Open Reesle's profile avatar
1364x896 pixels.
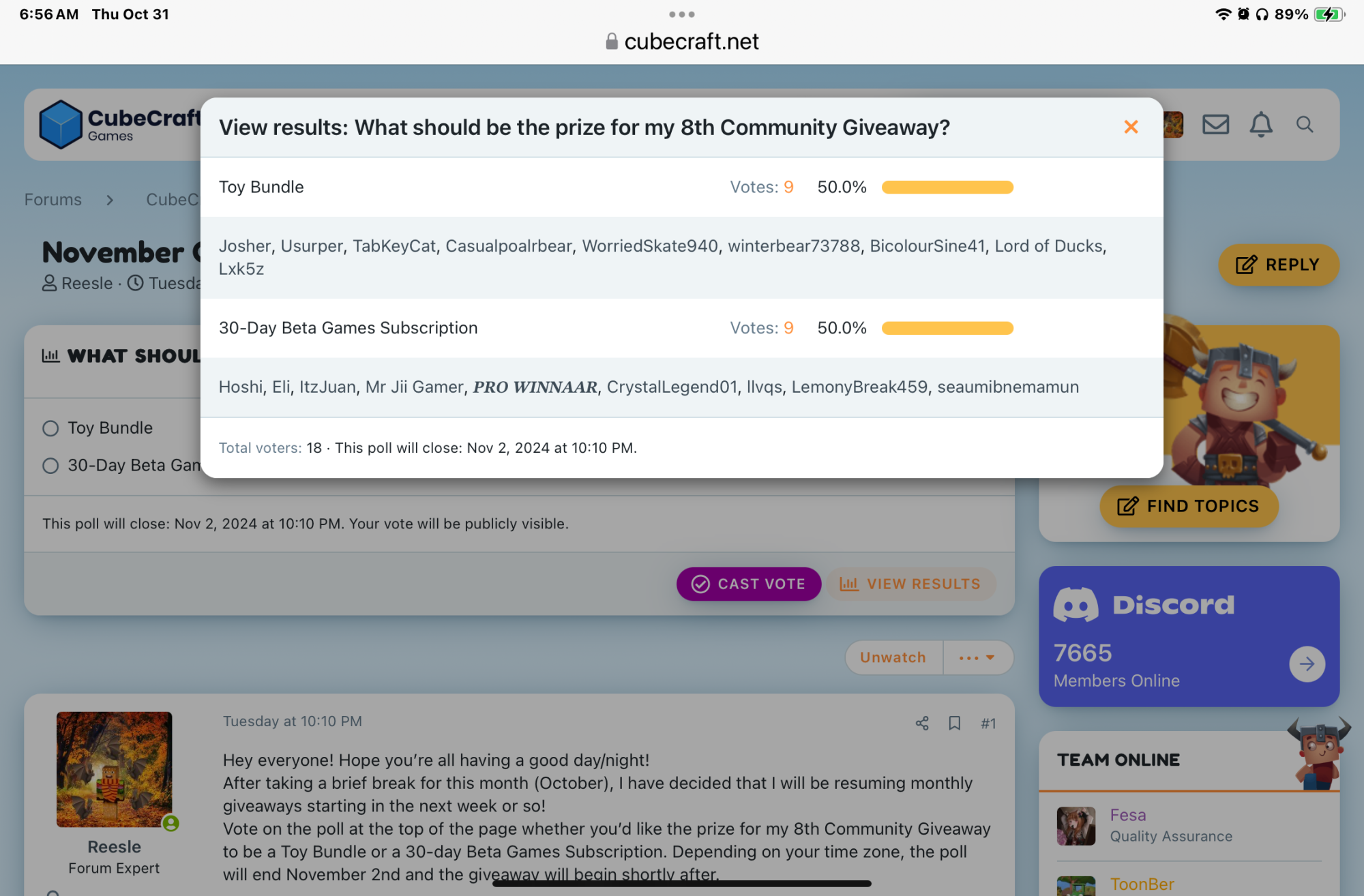click(115, 769)
